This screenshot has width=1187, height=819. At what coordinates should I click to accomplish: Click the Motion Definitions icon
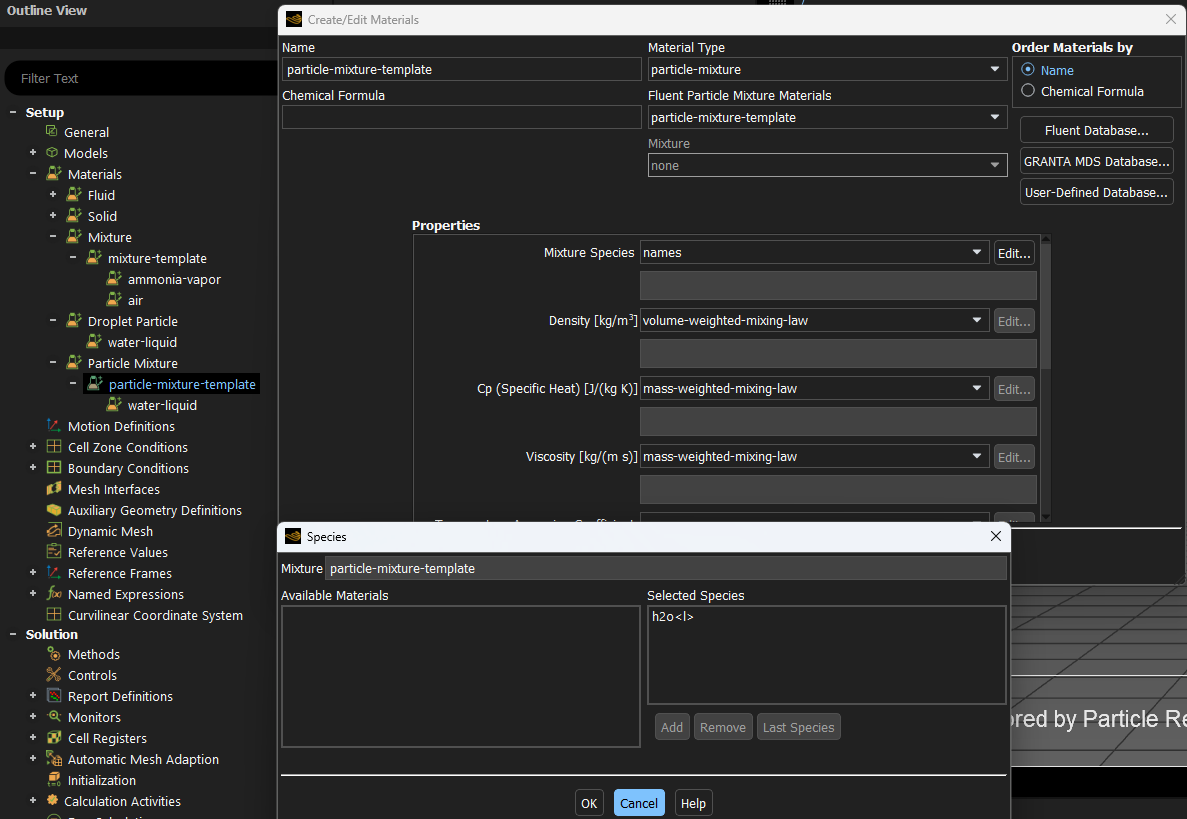click(54, 426)
